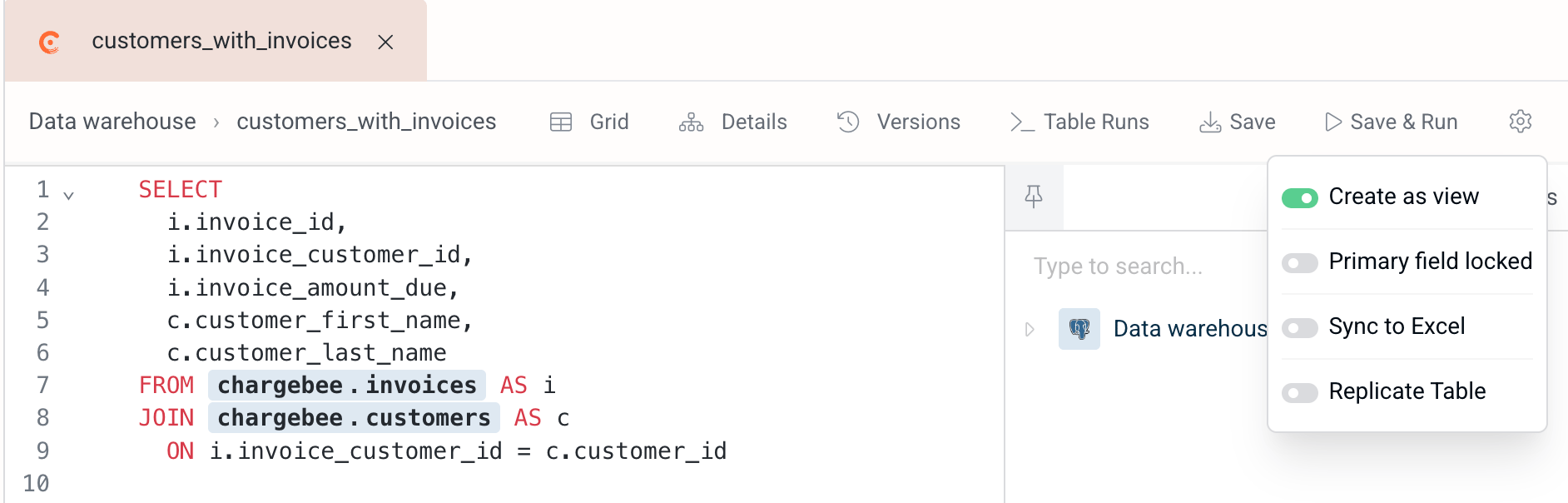
Task: Expand the Data warehouse tree node
Action: (1030, 329)
